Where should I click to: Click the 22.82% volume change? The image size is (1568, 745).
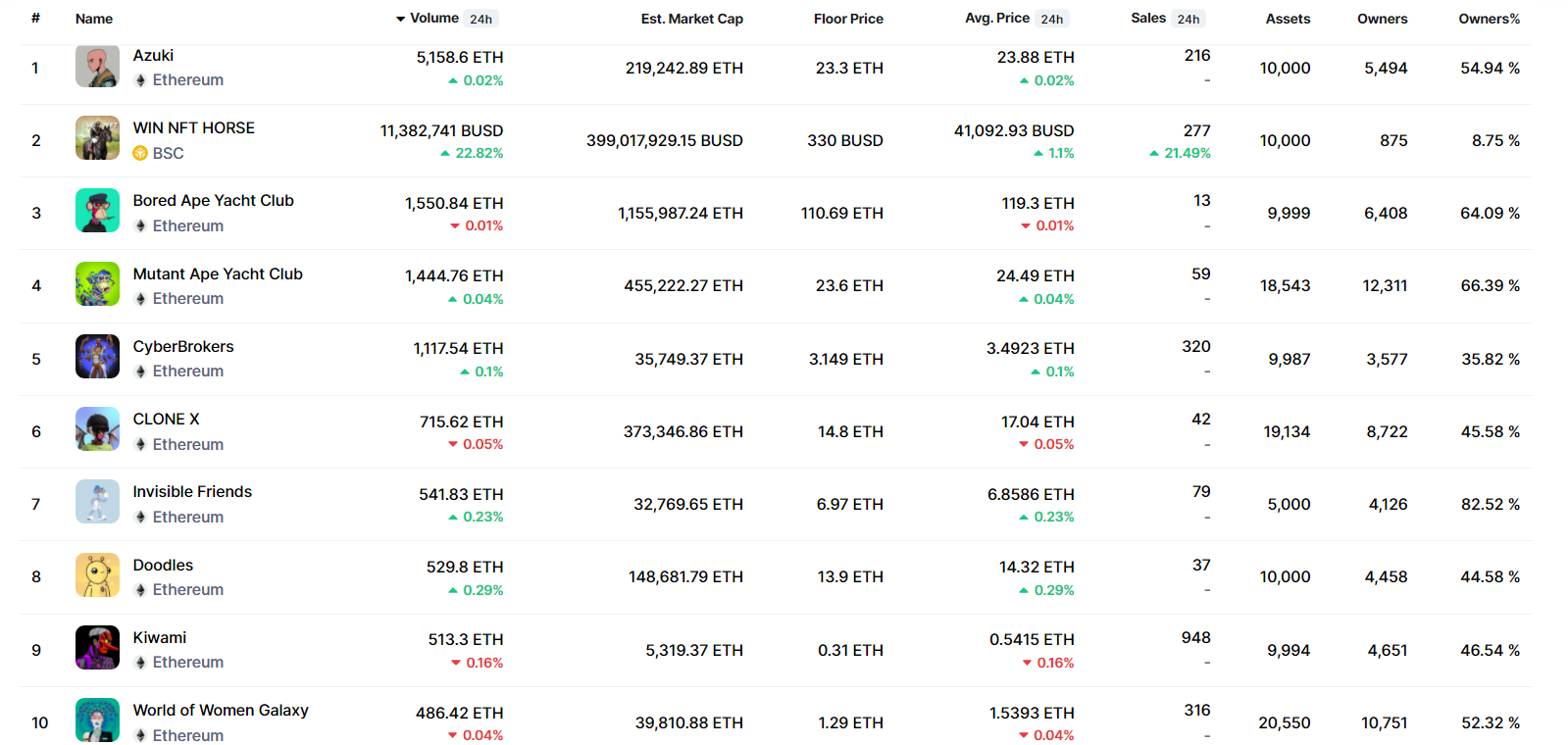click(480, 153)
